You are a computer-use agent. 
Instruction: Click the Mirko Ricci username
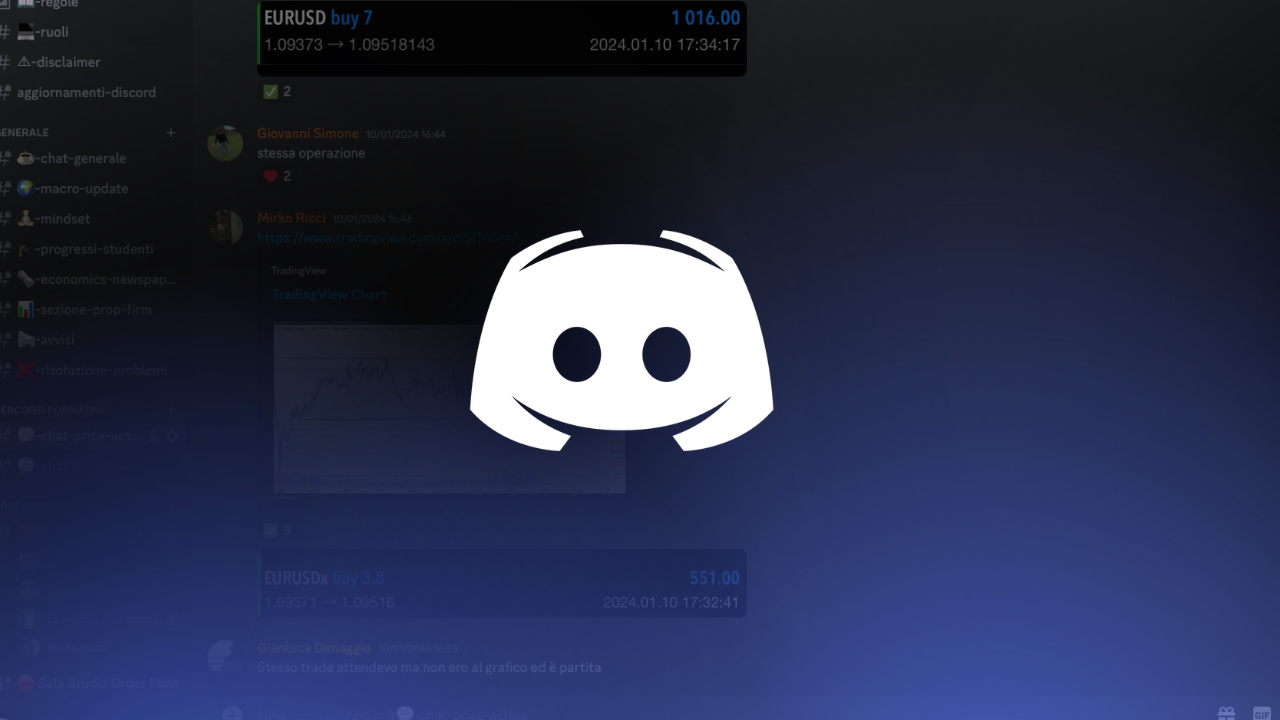(x=291, y=217)
